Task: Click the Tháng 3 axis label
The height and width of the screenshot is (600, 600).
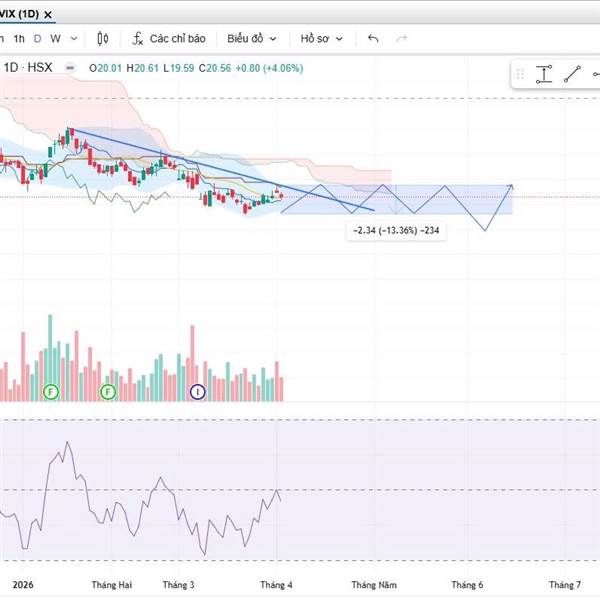Action: click(178, 585)
